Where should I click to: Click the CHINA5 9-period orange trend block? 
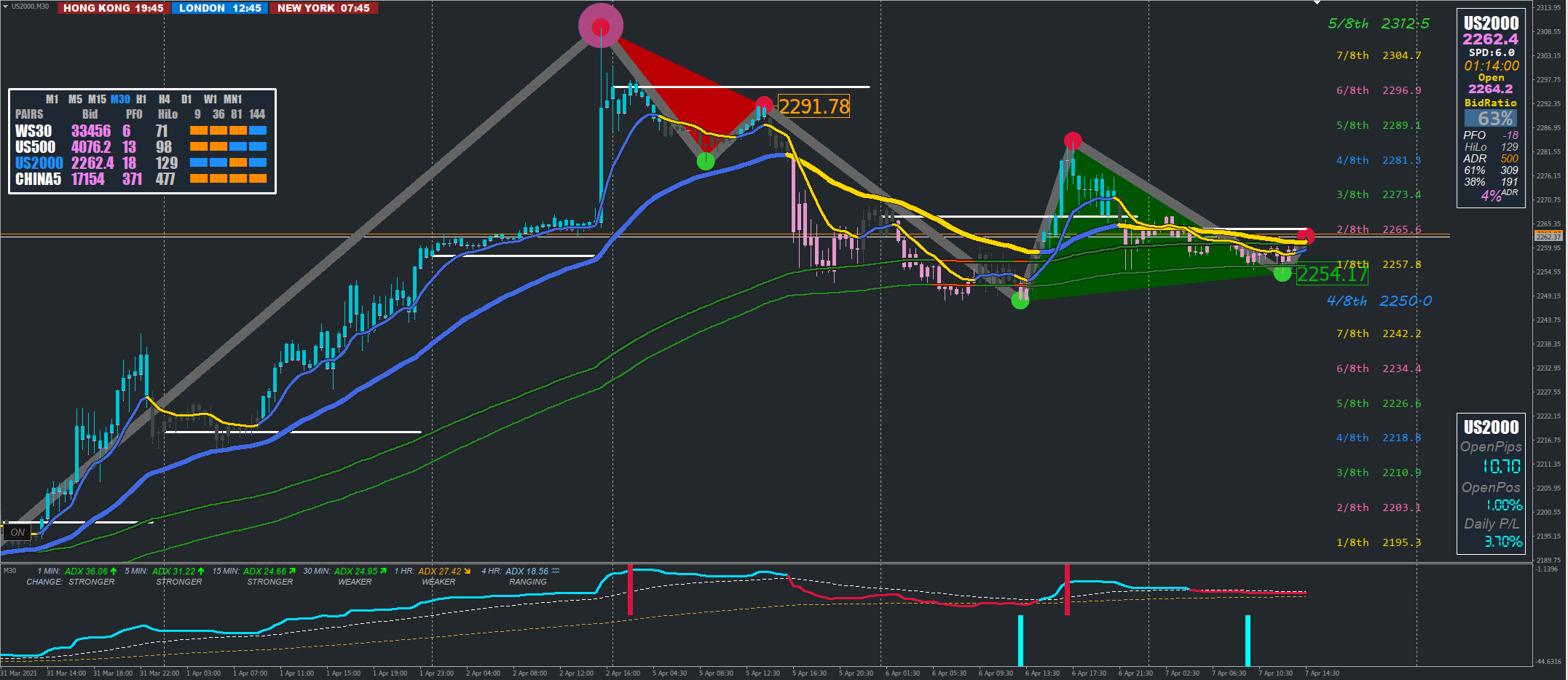coord(199,178)
